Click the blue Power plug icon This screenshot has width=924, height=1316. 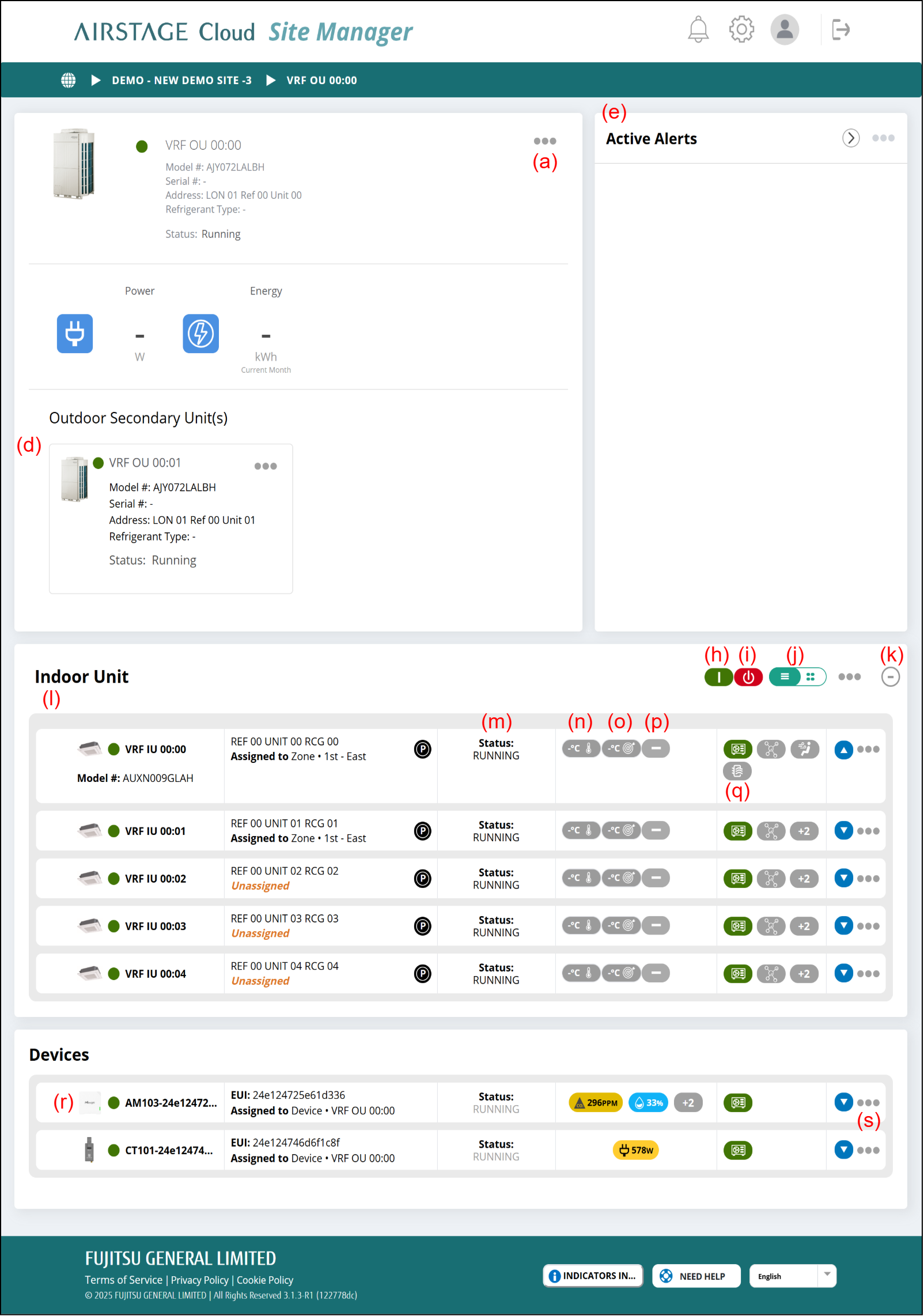coord(75,334)
